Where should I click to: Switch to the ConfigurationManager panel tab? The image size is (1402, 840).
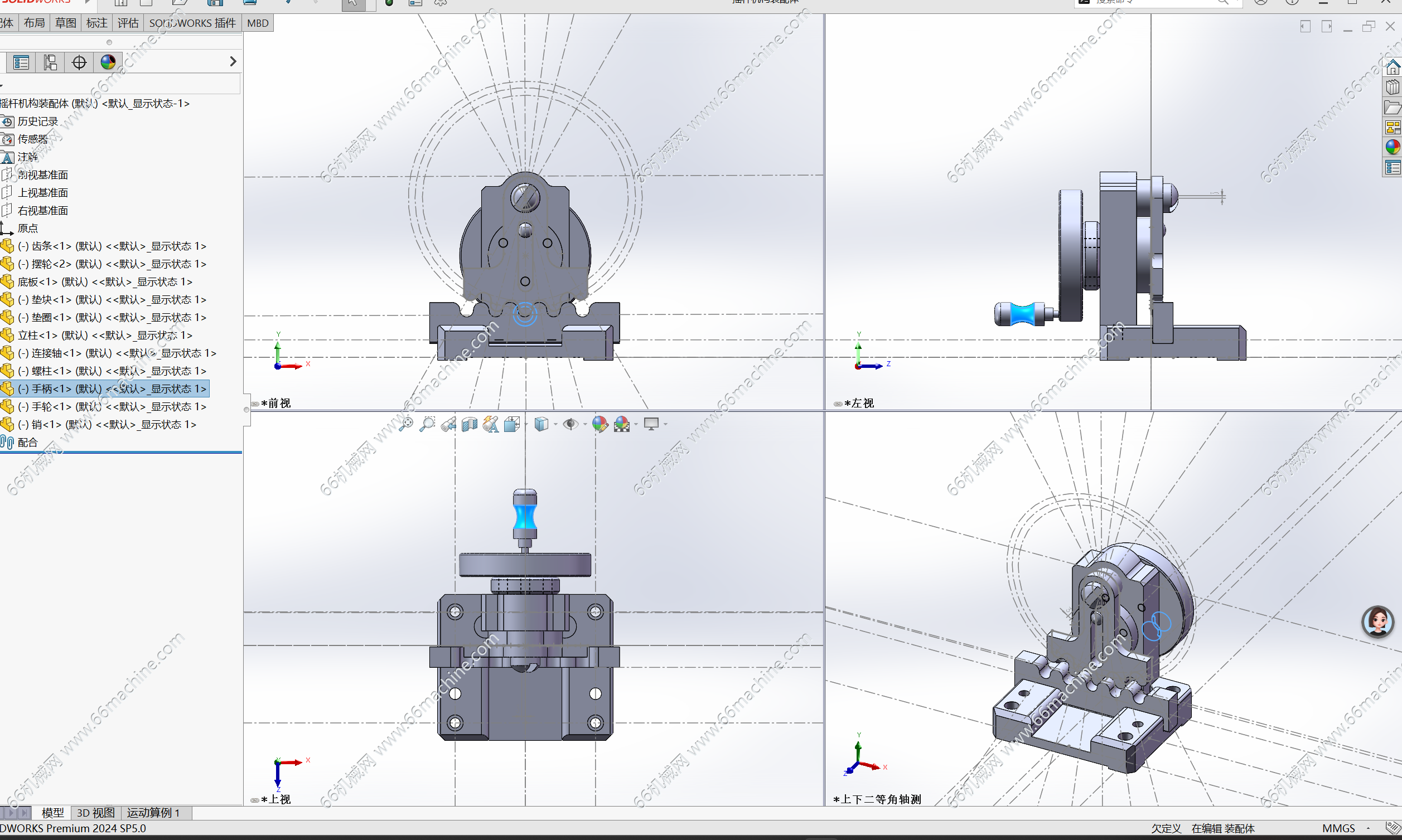50,62
